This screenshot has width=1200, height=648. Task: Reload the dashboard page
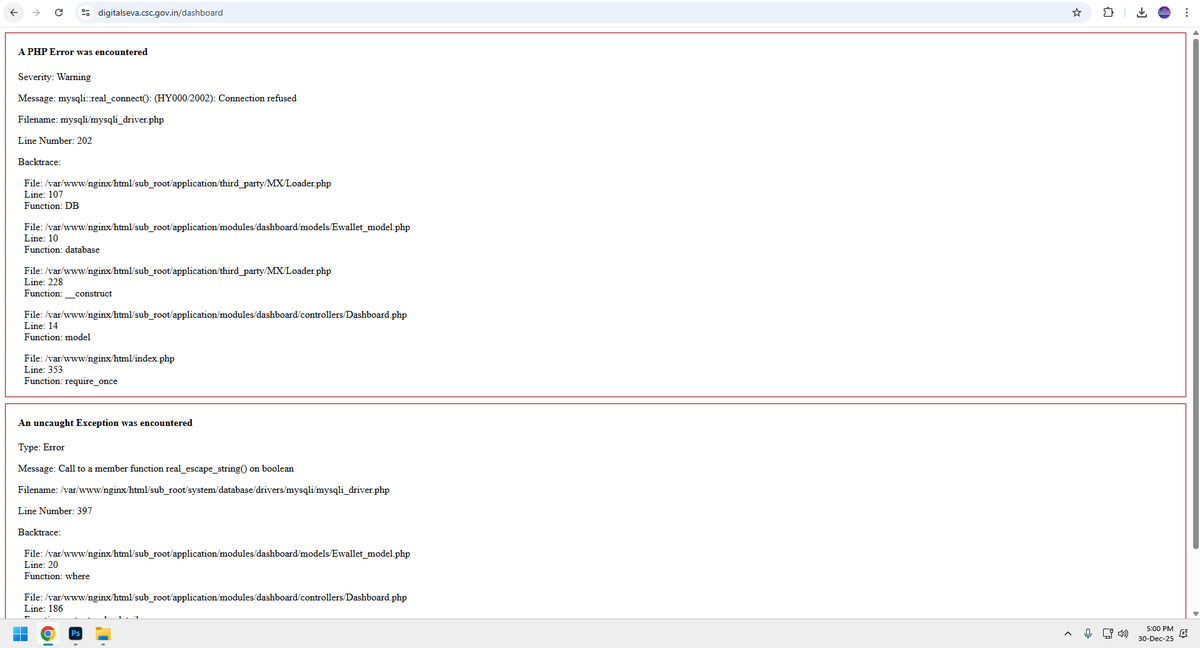[60, 13]
